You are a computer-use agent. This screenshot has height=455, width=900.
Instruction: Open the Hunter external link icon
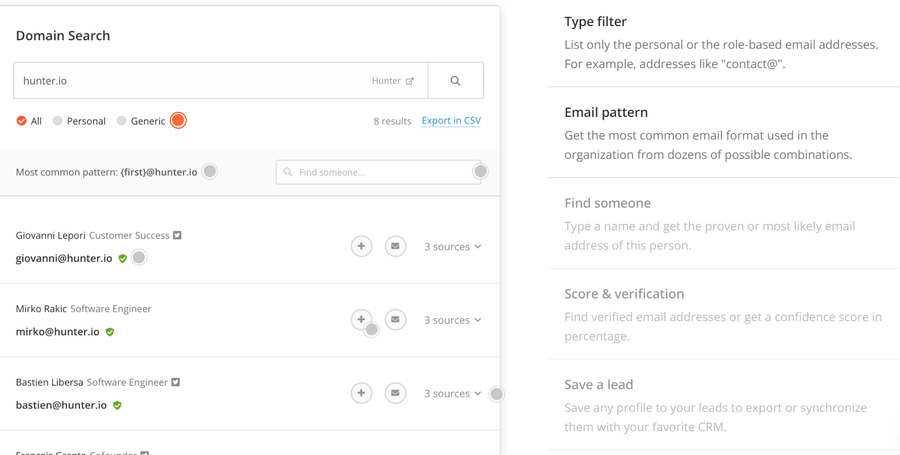point(409,81)
